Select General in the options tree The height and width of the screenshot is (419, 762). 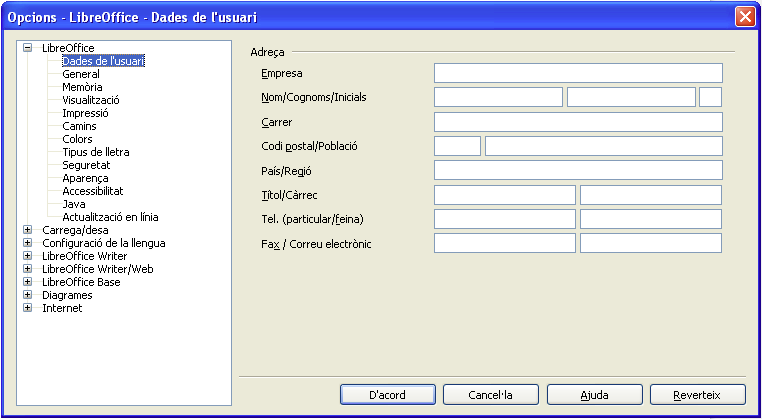pos(81,74)
